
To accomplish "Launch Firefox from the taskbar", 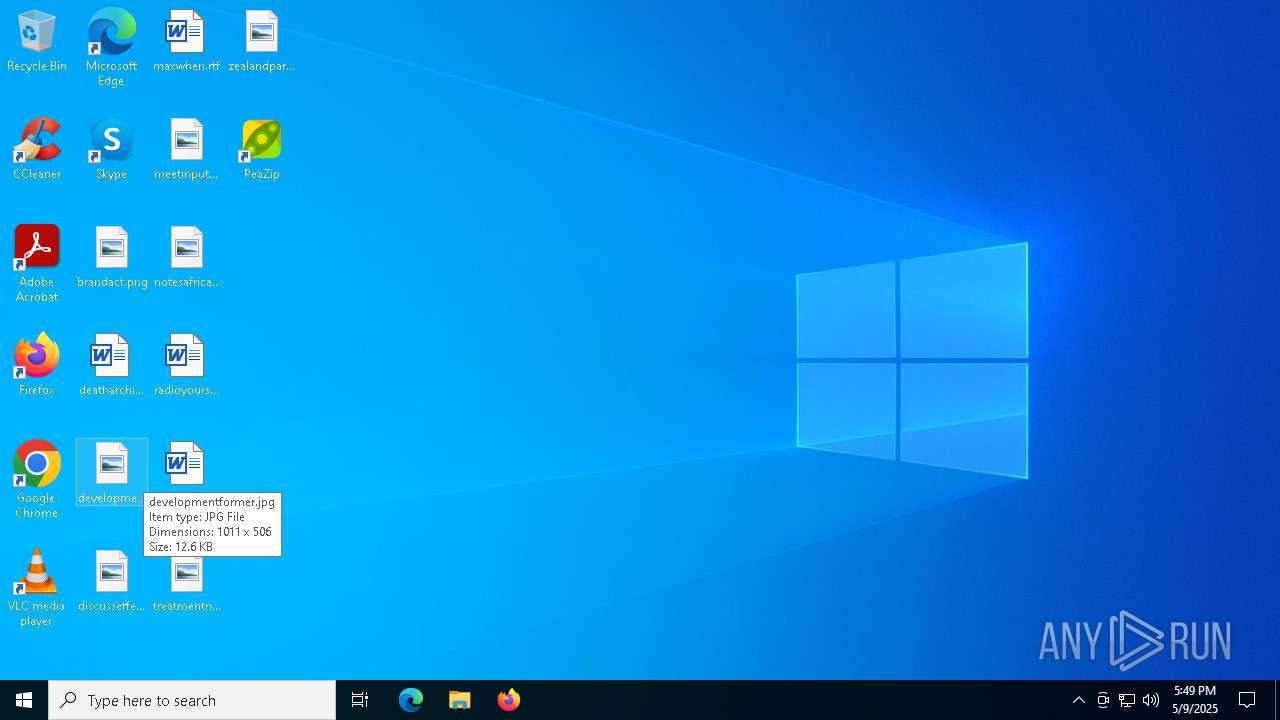I will pyautogui.click(x=509, y=700).
